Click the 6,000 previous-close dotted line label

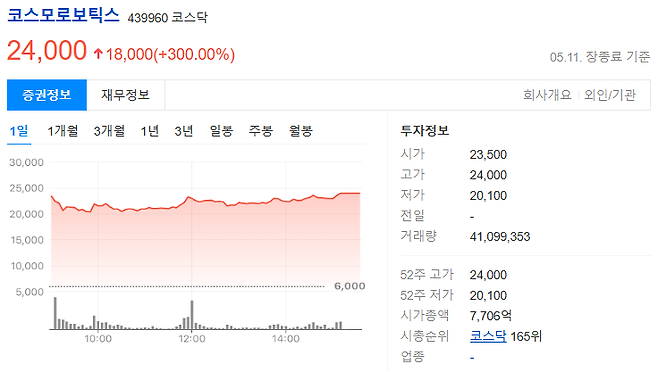tap(350, 286)
